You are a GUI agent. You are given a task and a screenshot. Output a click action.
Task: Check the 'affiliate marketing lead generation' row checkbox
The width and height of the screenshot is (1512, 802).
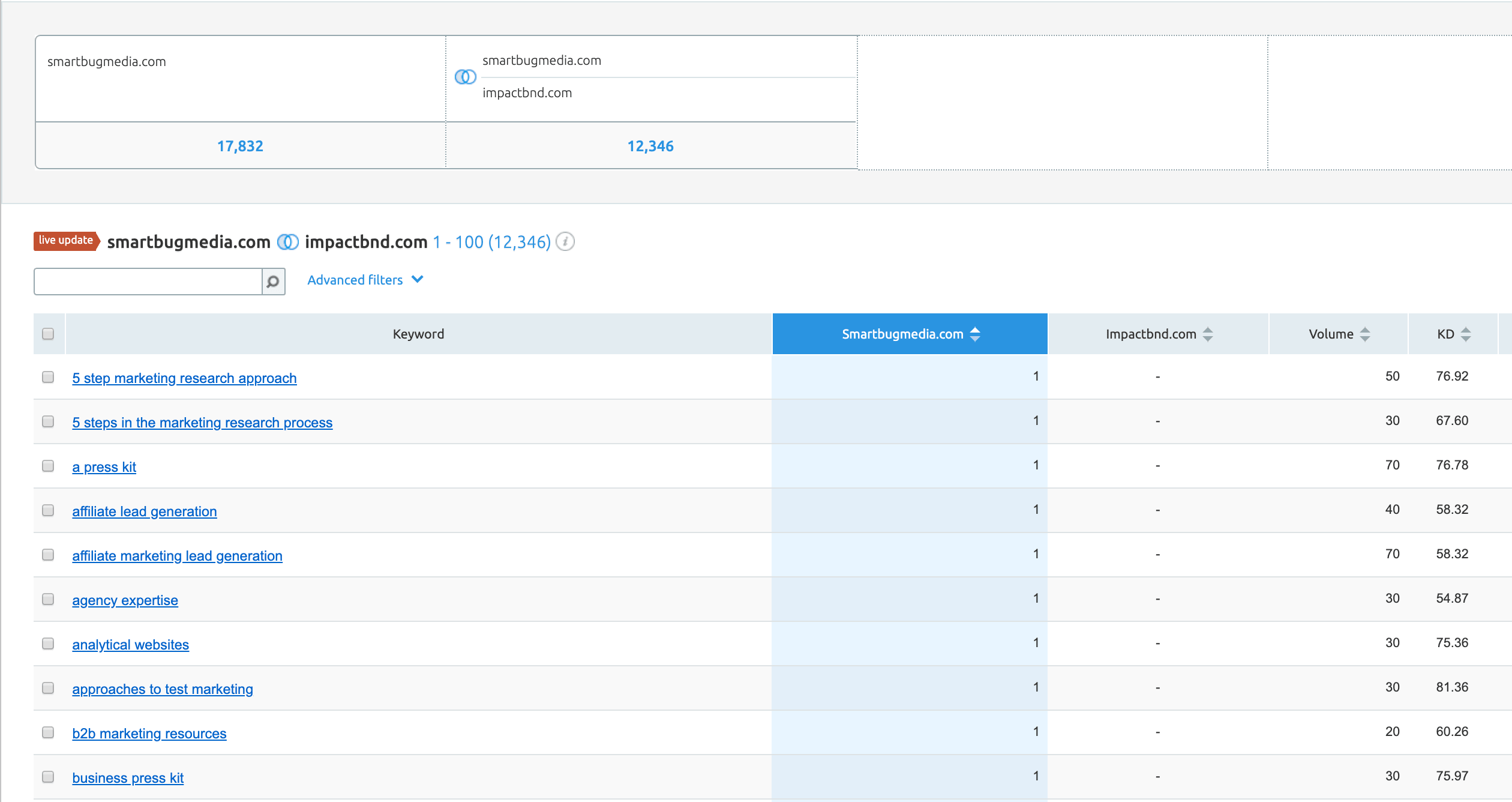48,555
